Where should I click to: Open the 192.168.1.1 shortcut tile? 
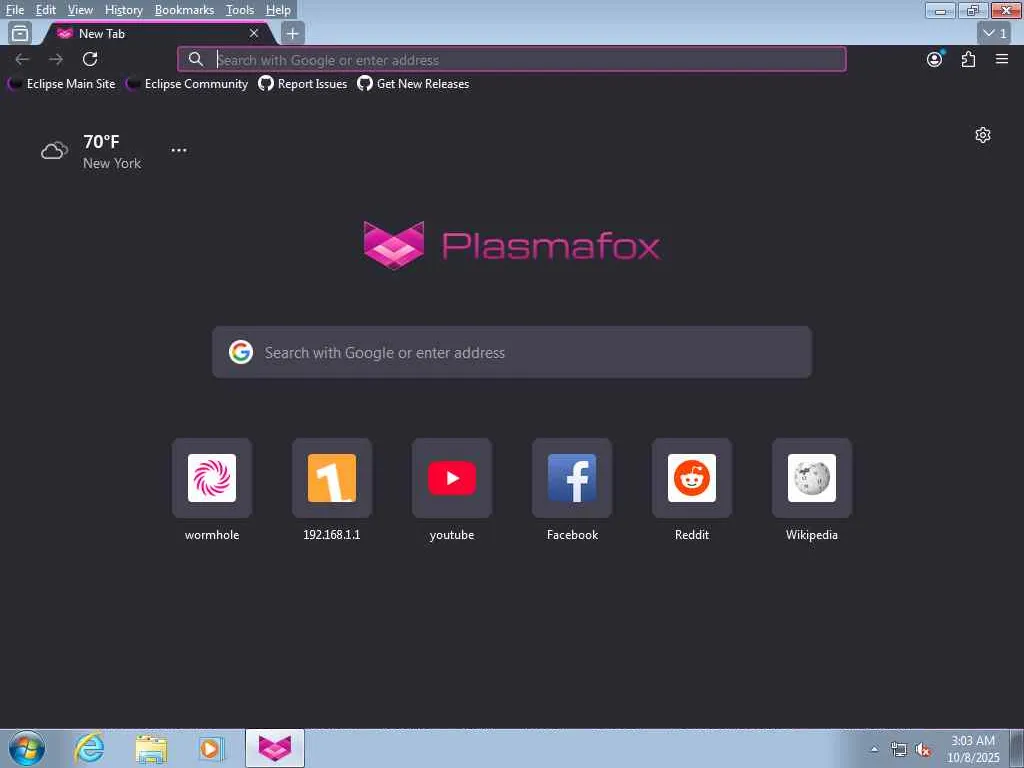332,478
